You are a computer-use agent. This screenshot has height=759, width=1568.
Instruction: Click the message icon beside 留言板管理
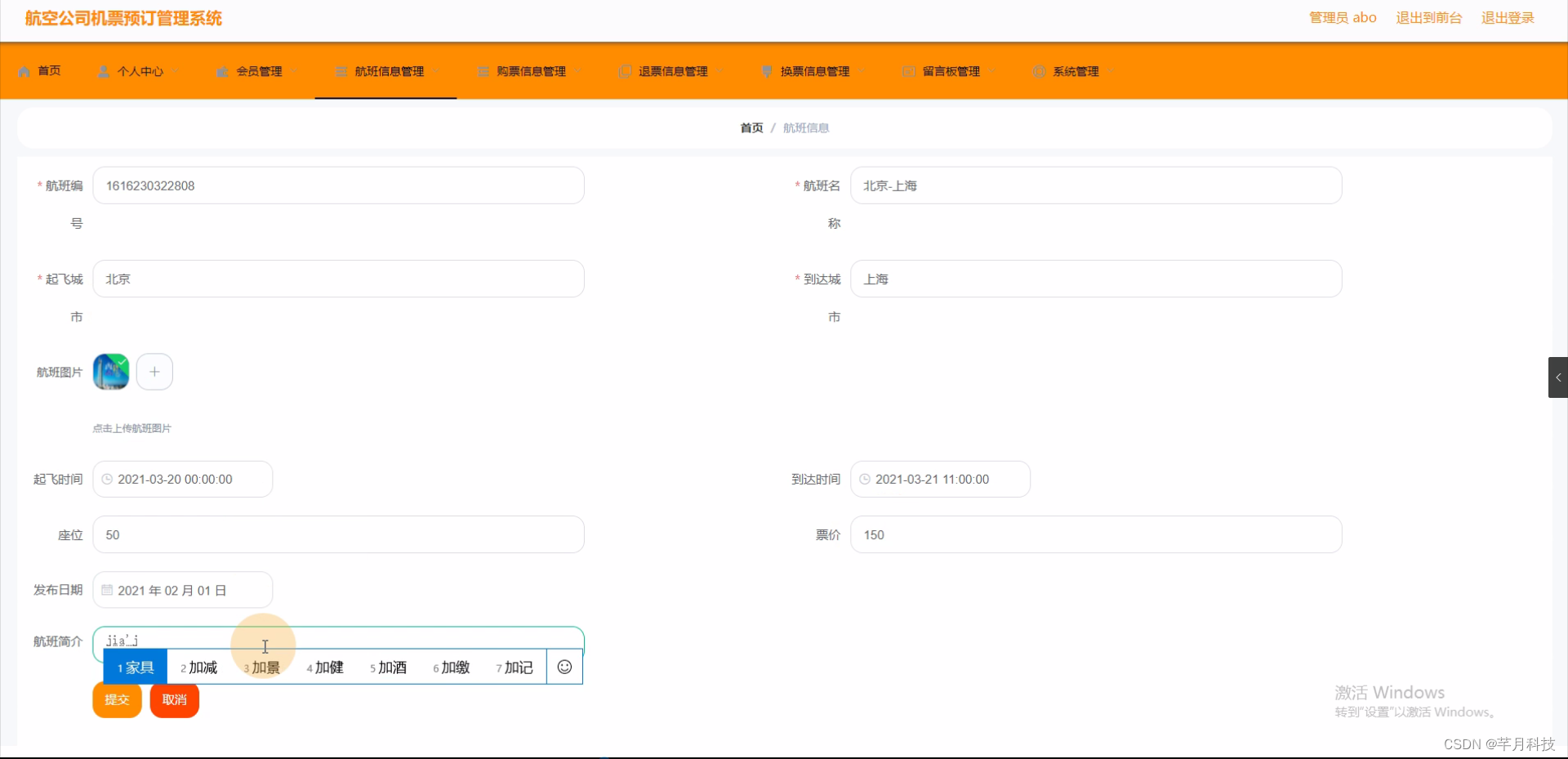(909, 71)
